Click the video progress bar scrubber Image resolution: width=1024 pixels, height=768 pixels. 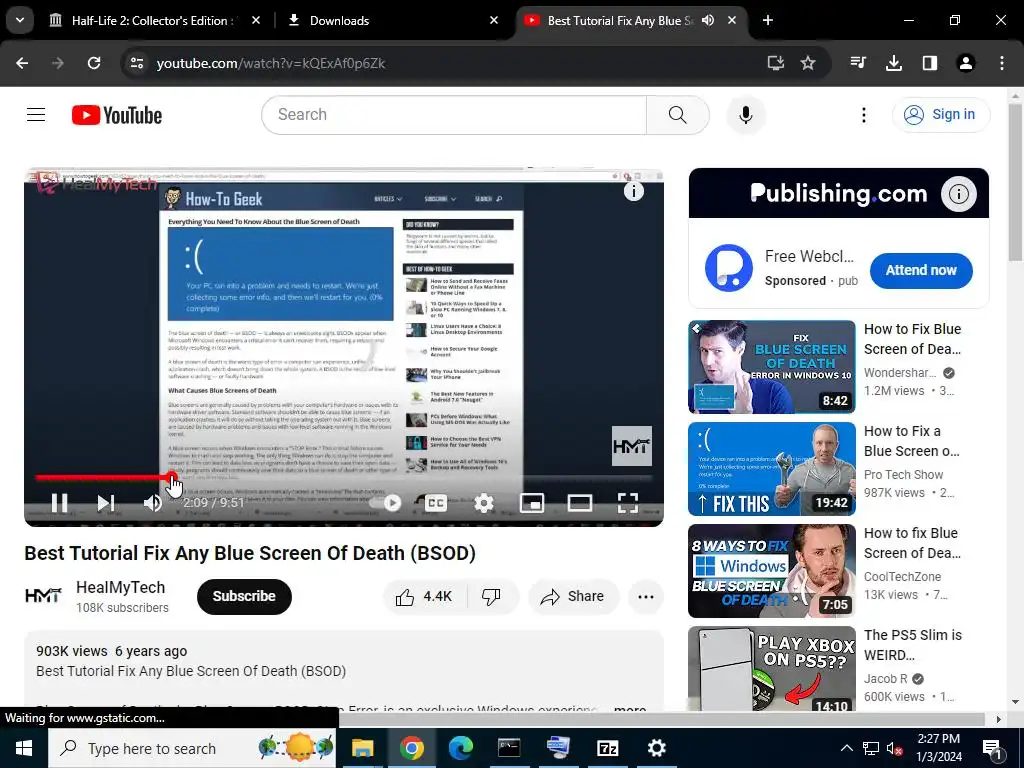point(172,477)
